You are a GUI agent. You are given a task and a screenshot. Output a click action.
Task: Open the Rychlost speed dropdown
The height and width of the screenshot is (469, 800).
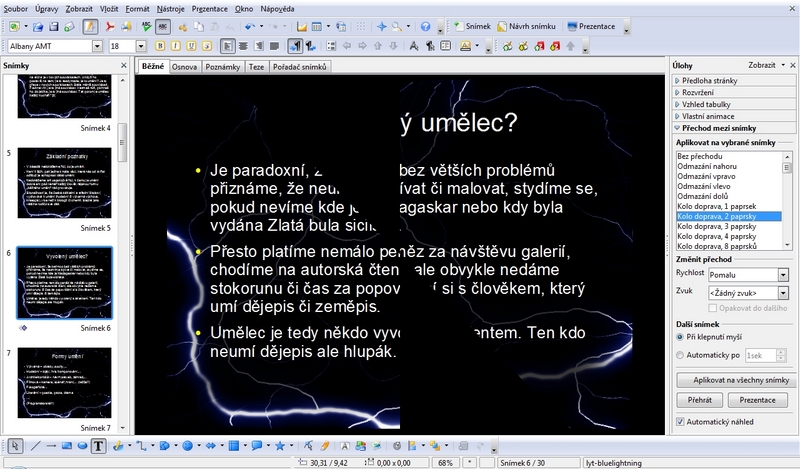pyautogui.click(x=783, y=274)
